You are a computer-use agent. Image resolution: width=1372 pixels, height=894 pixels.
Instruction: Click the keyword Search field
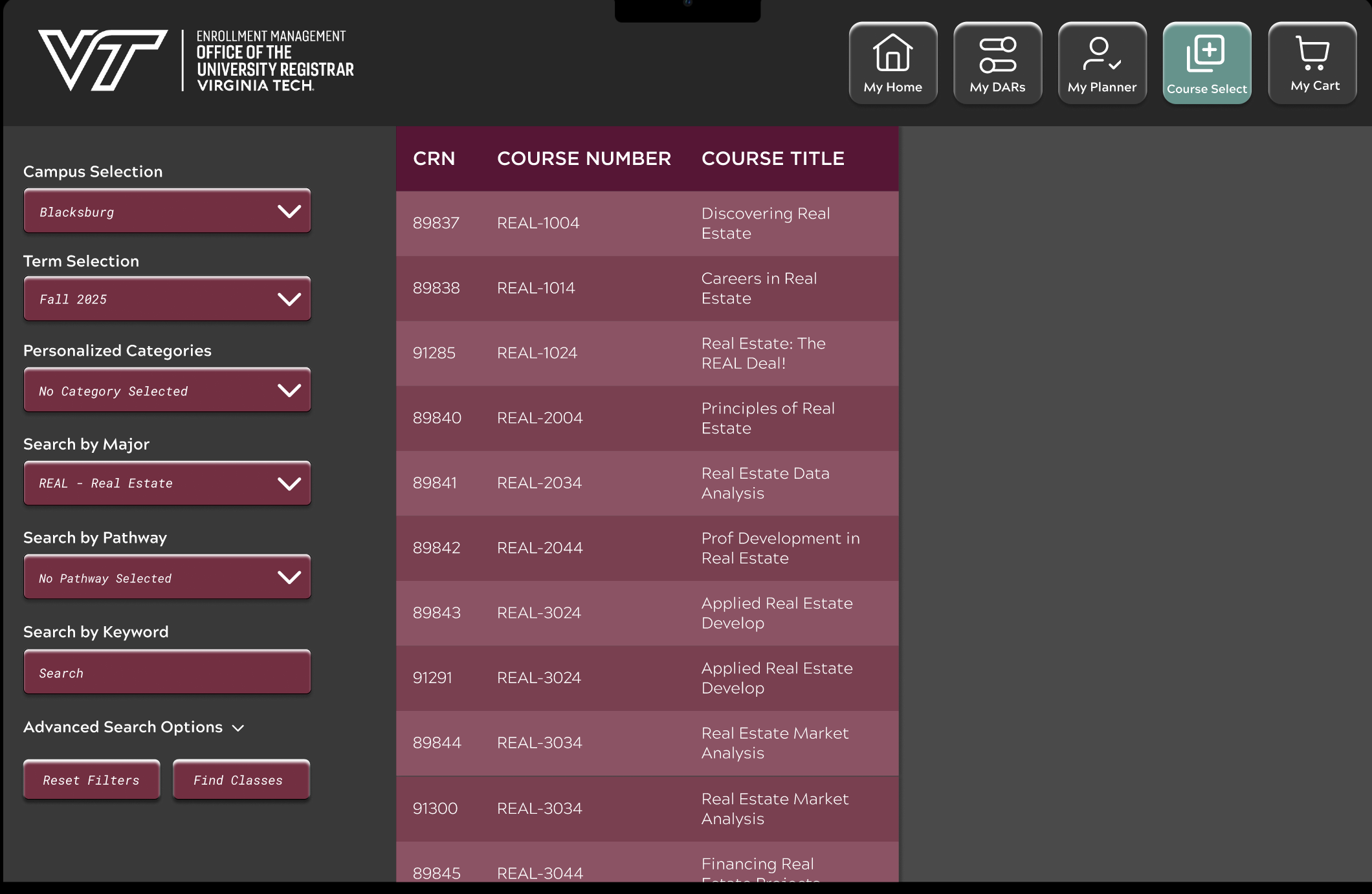(x=167, y=673)
